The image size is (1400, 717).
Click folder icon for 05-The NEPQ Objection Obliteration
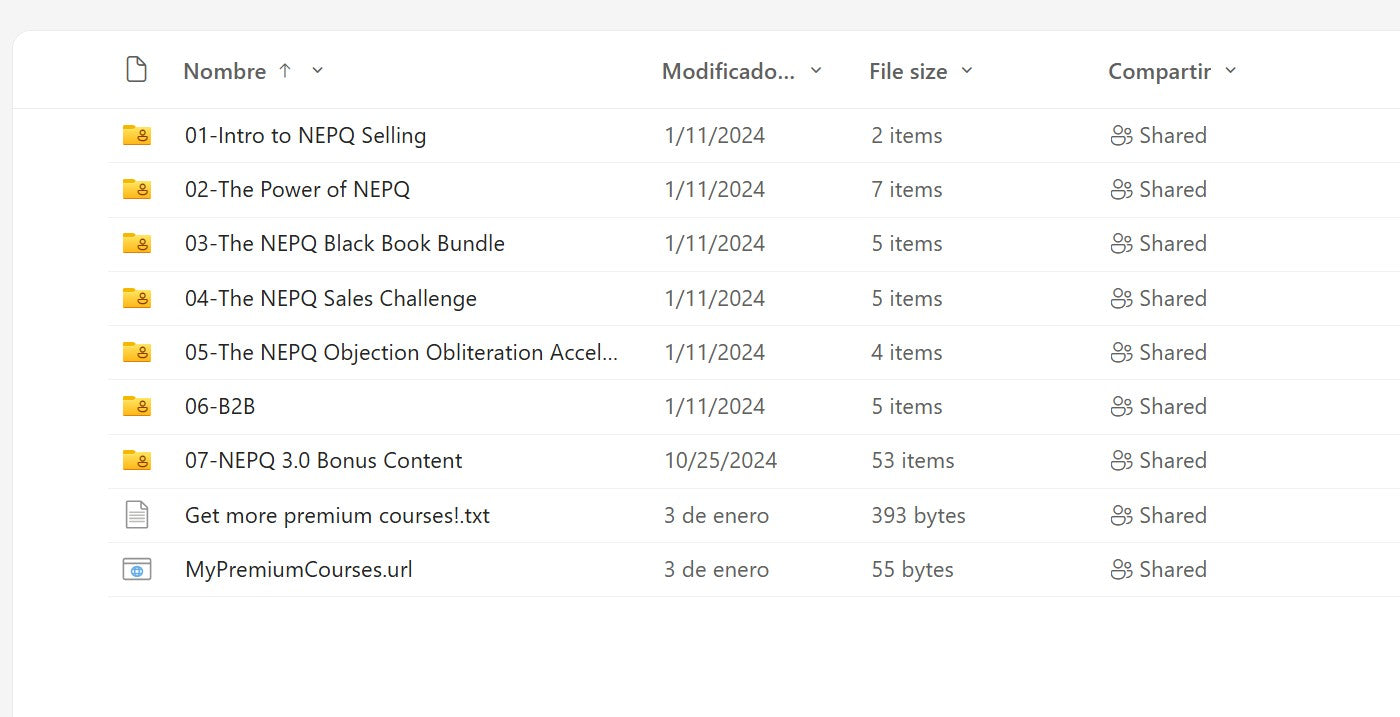coord(137,352)
